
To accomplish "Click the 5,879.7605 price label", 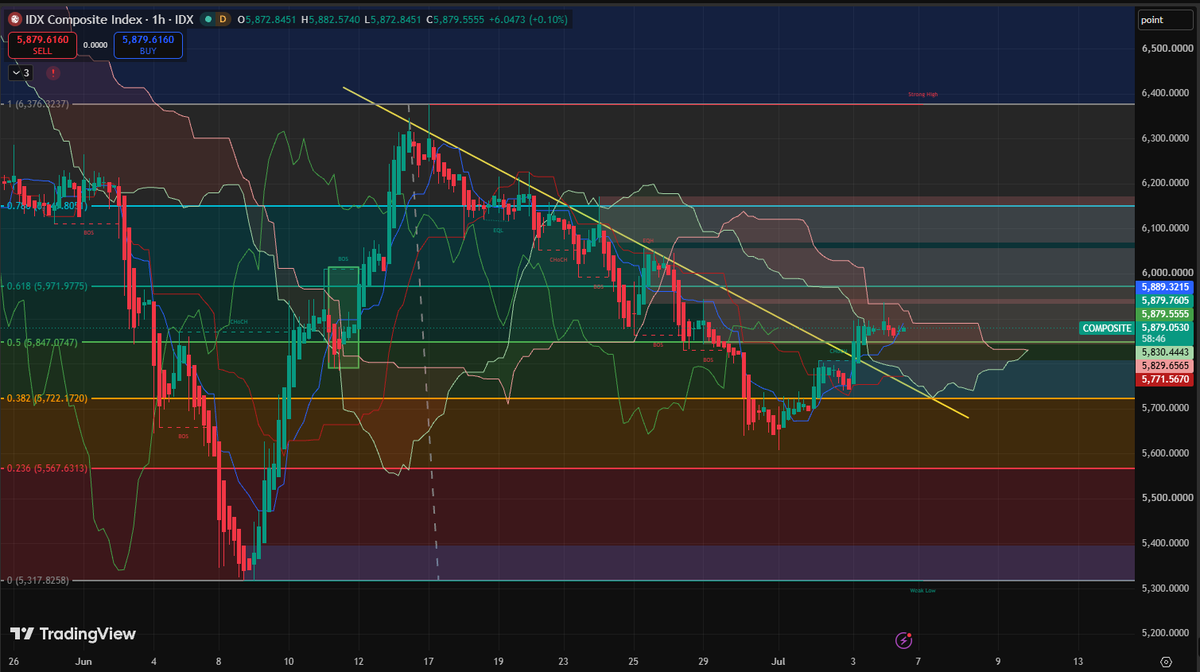I will point(1166,300).
